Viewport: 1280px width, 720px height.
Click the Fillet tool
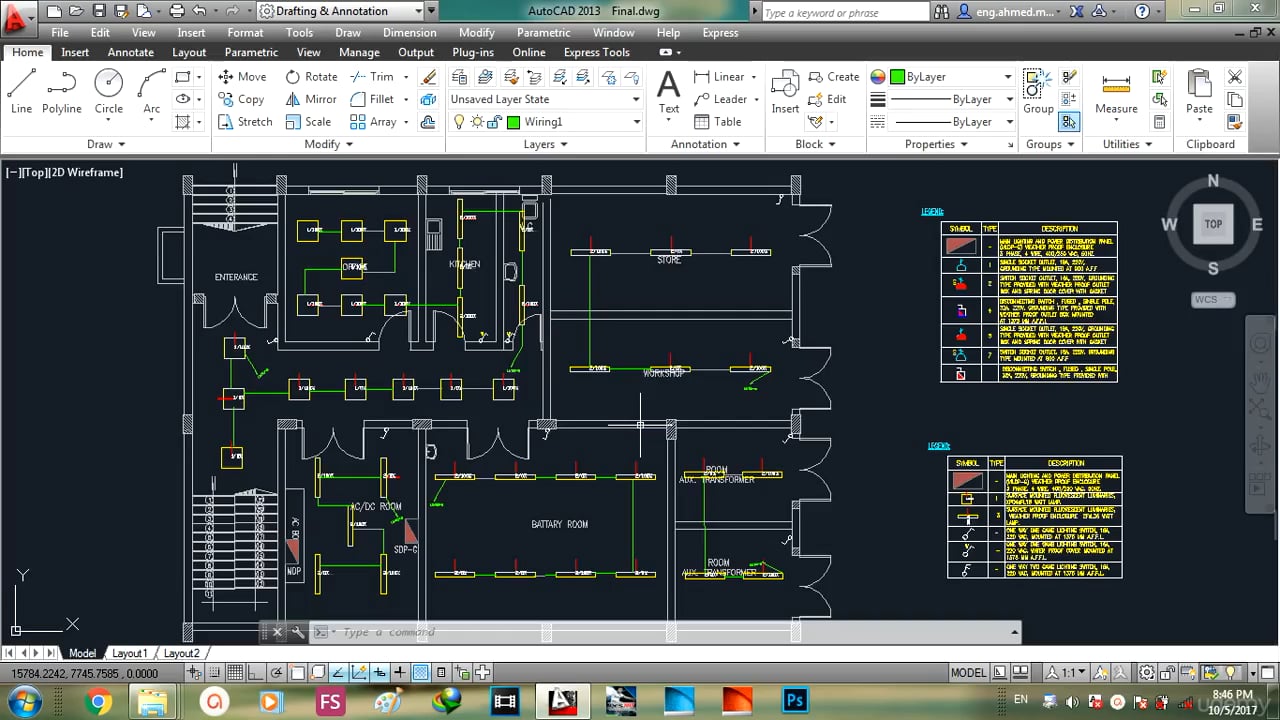click(x=372, y=99)
